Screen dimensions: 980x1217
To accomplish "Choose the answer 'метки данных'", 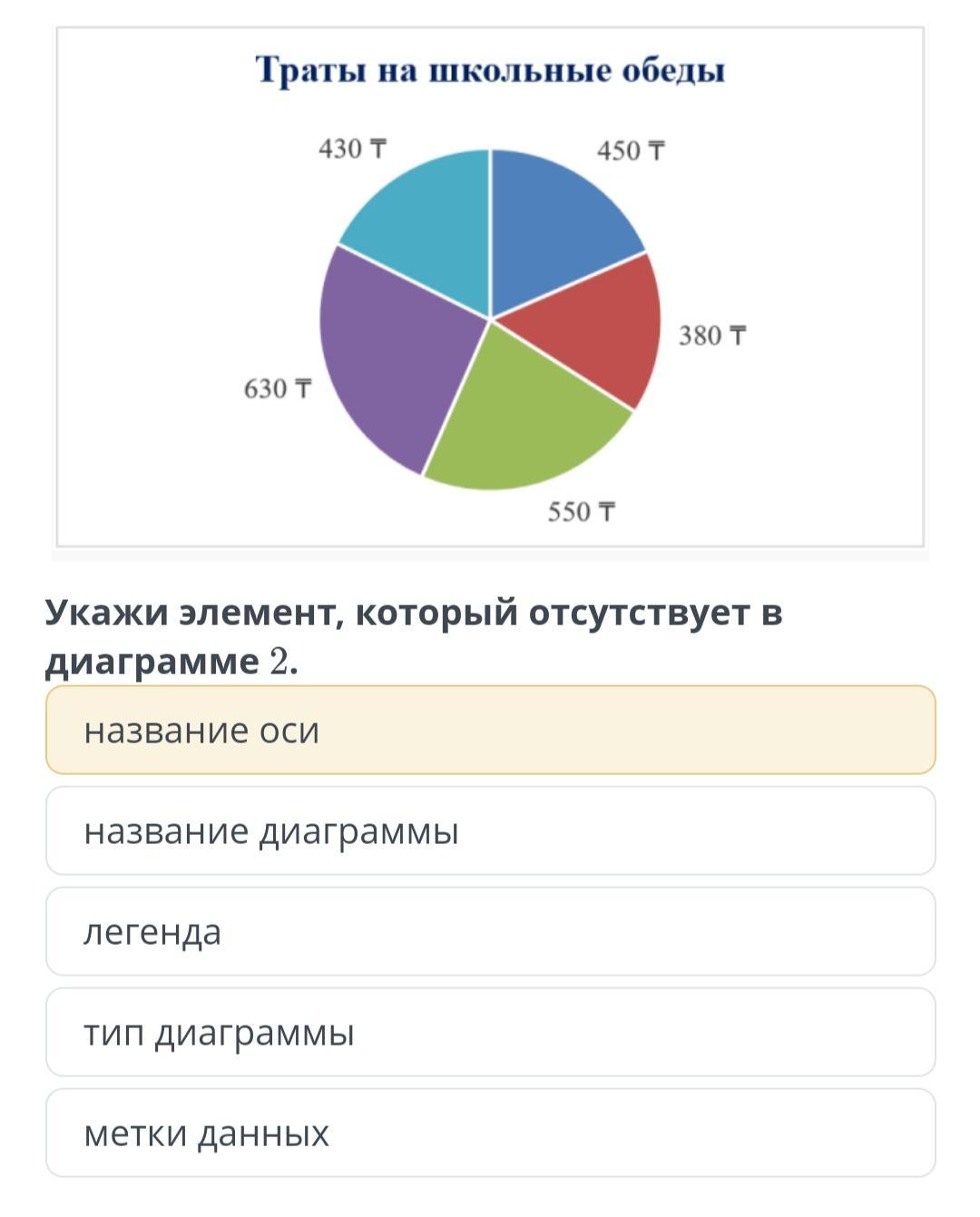I will (490, 1133).
